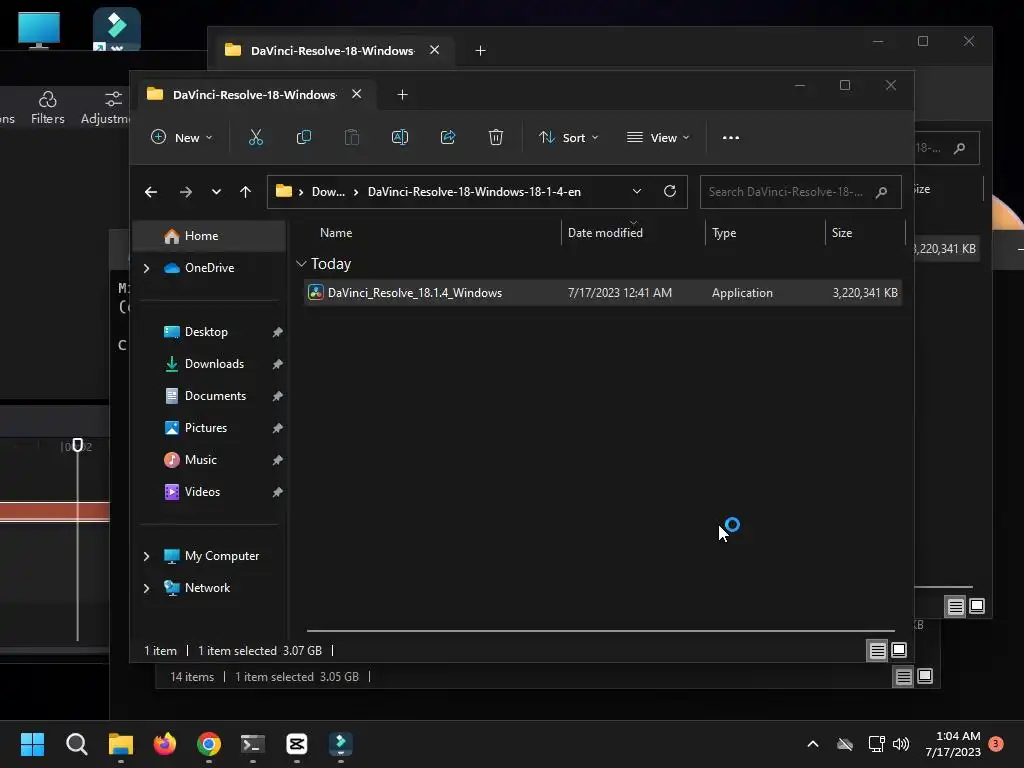1024x768 pixels.
Task: Click the thumbnails view icon of the back Explorer window
Action: [977, 607]
